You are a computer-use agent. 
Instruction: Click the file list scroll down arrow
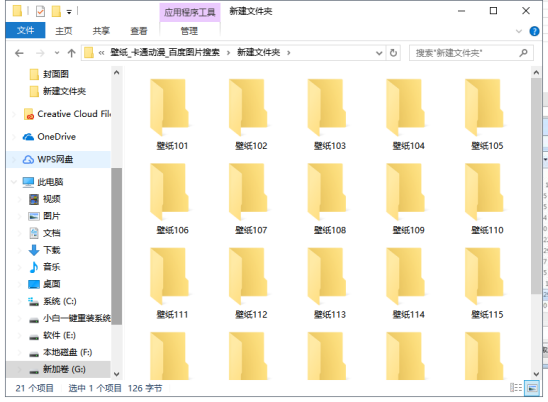pyautogui.click(x=536, y=374)
